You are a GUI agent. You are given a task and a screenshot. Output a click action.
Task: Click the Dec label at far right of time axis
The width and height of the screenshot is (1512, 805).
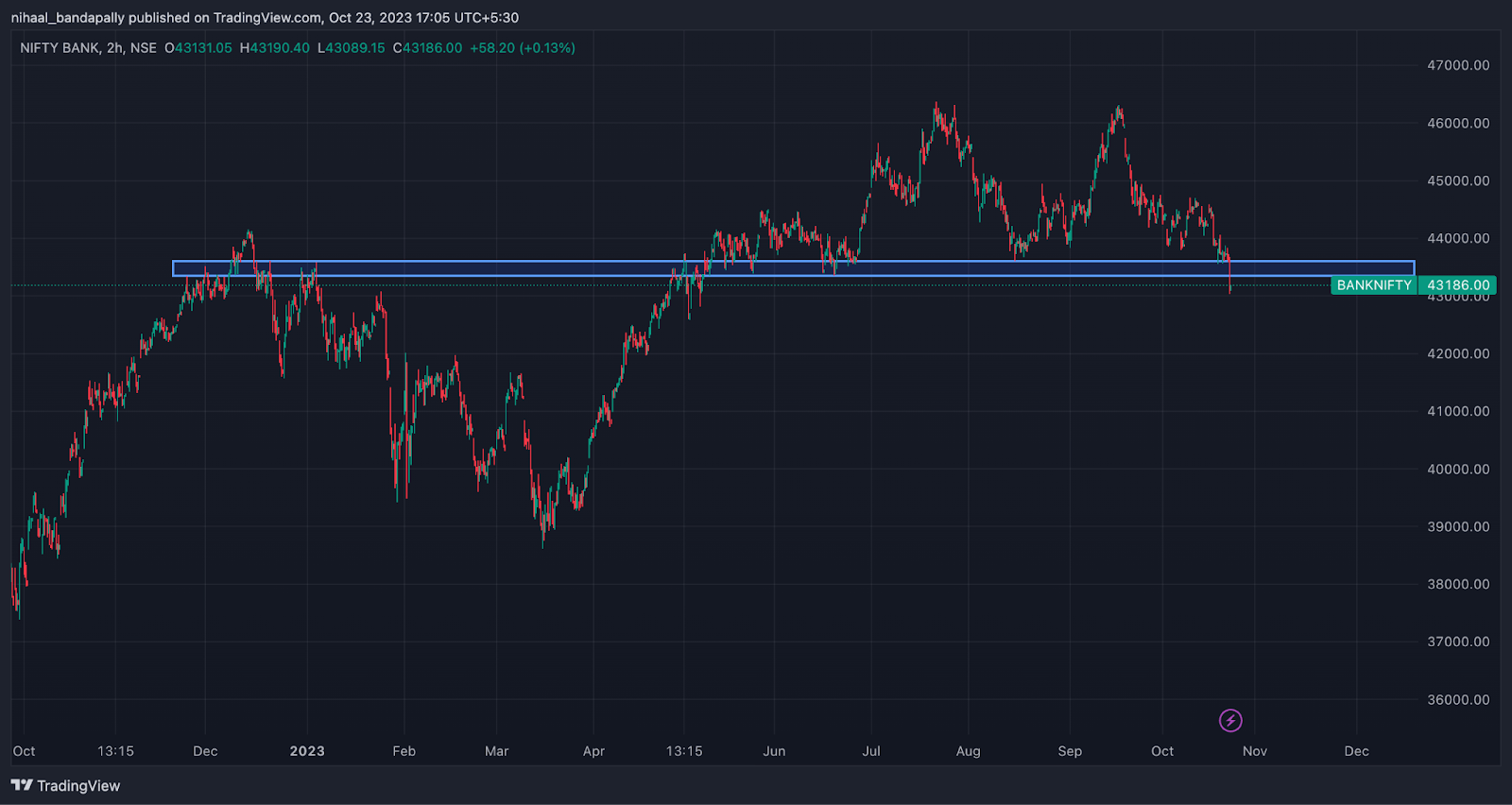1356,751
